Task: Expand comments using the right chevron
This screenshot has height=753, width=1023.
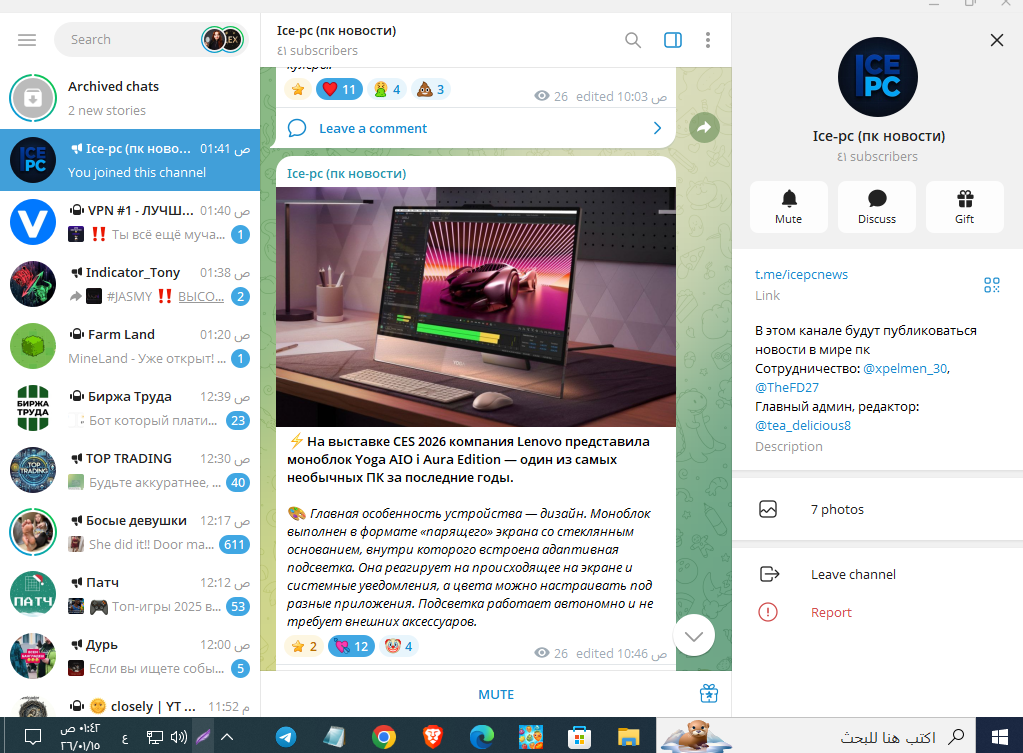Action: pos(658,129)
